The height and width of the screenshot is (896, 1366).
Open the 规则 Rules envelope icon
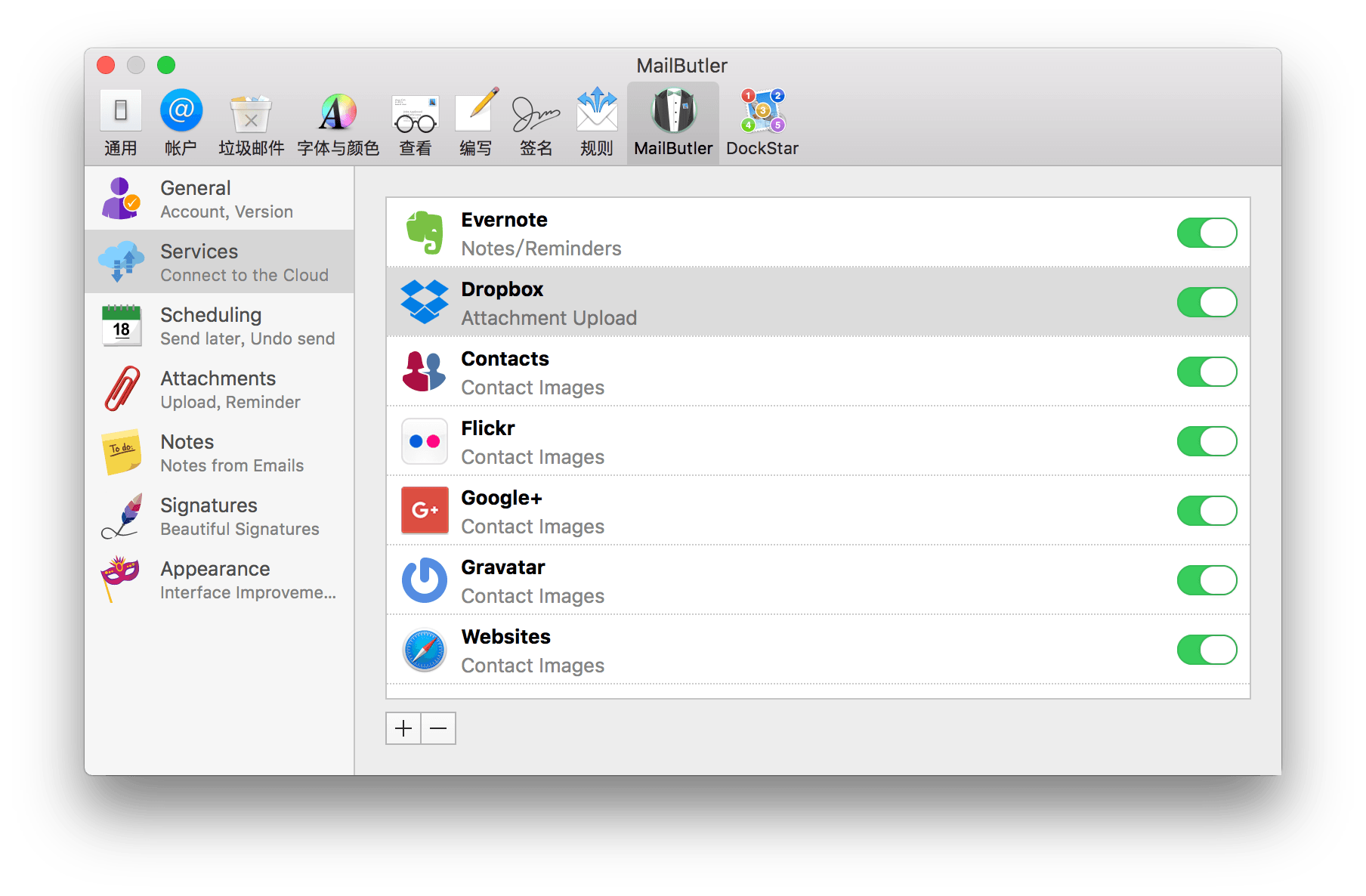pos(597,110)
